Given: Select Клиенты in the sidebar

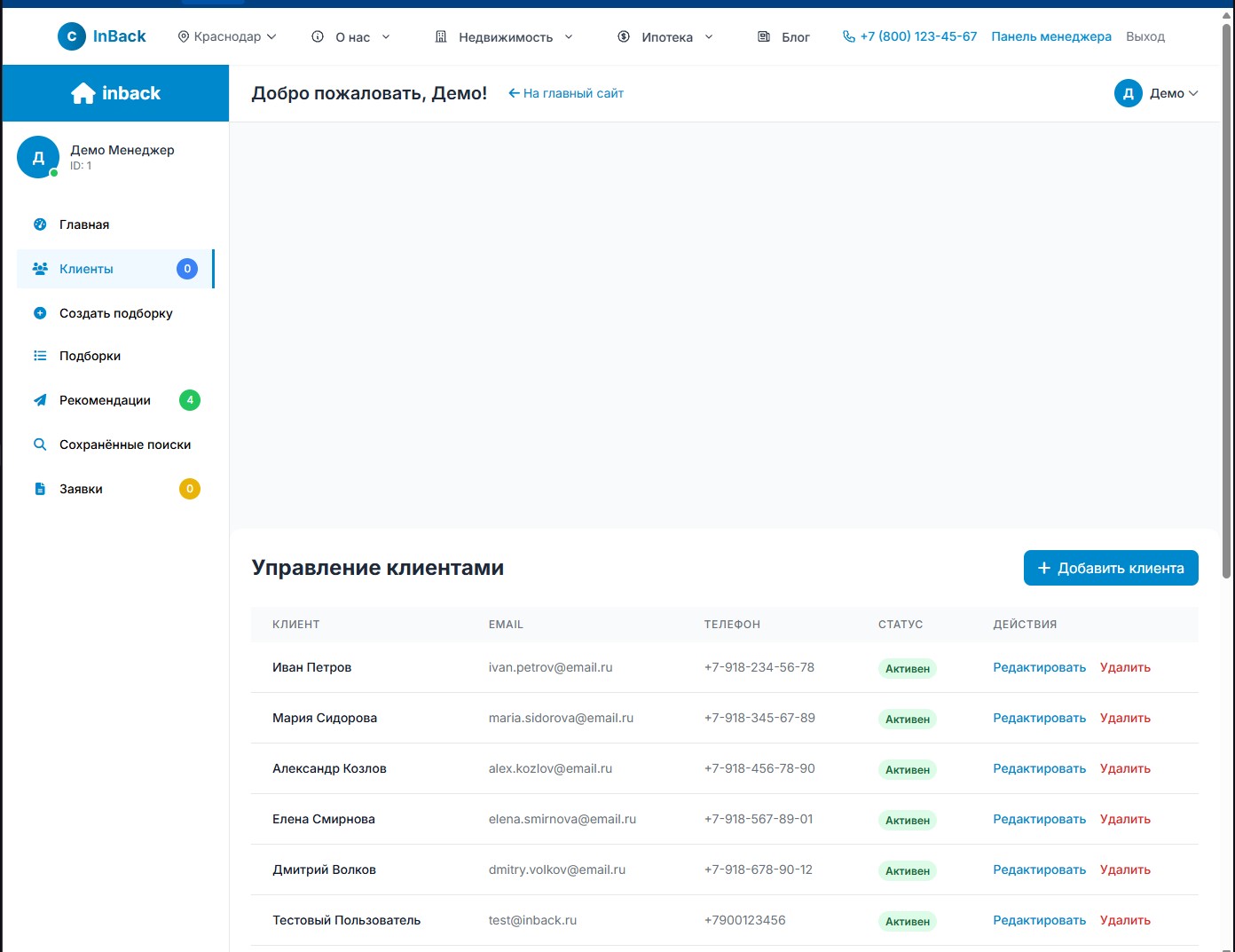Looking at the screenshot, I should point(86,269).
